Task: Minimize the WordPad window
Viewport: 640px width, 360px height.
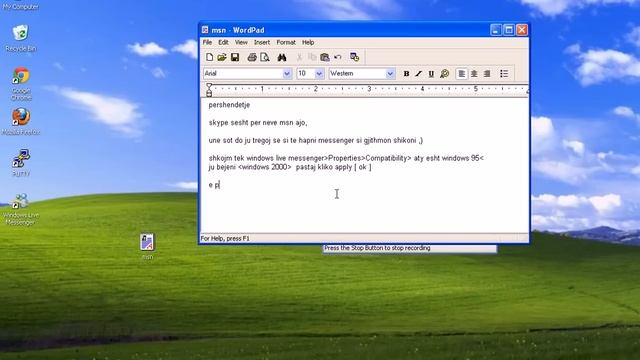Action: (x=496, y=30)
